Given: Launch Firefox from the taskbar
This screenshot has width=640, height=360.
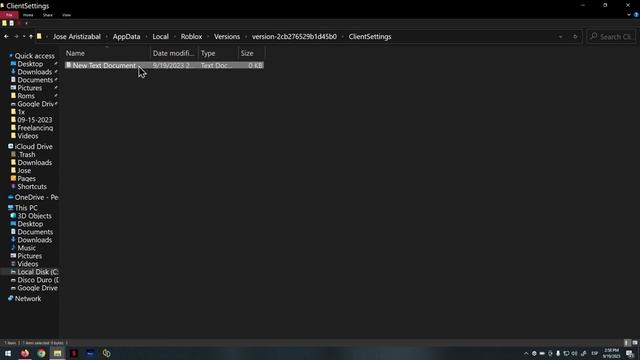Looking at the screenshot, I should pos(25,353).
